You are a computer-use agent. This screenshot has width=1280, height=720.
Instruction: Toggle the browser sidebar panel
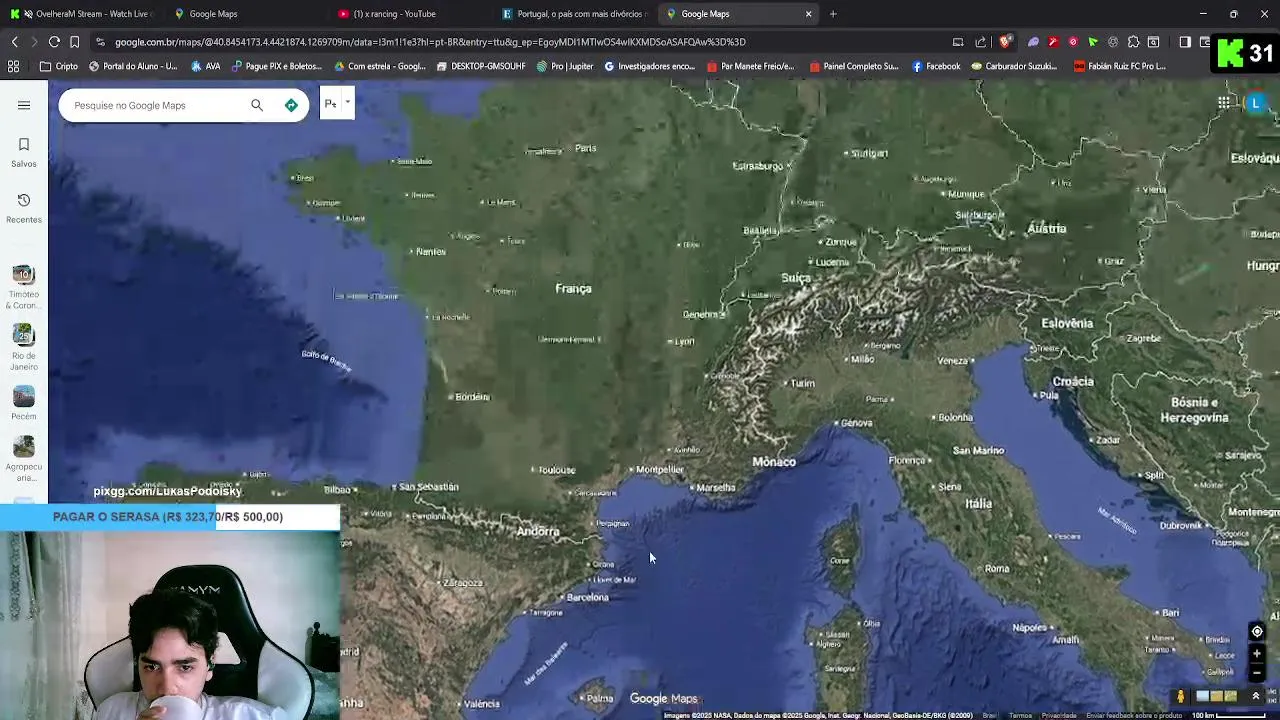pos(1185,42)
